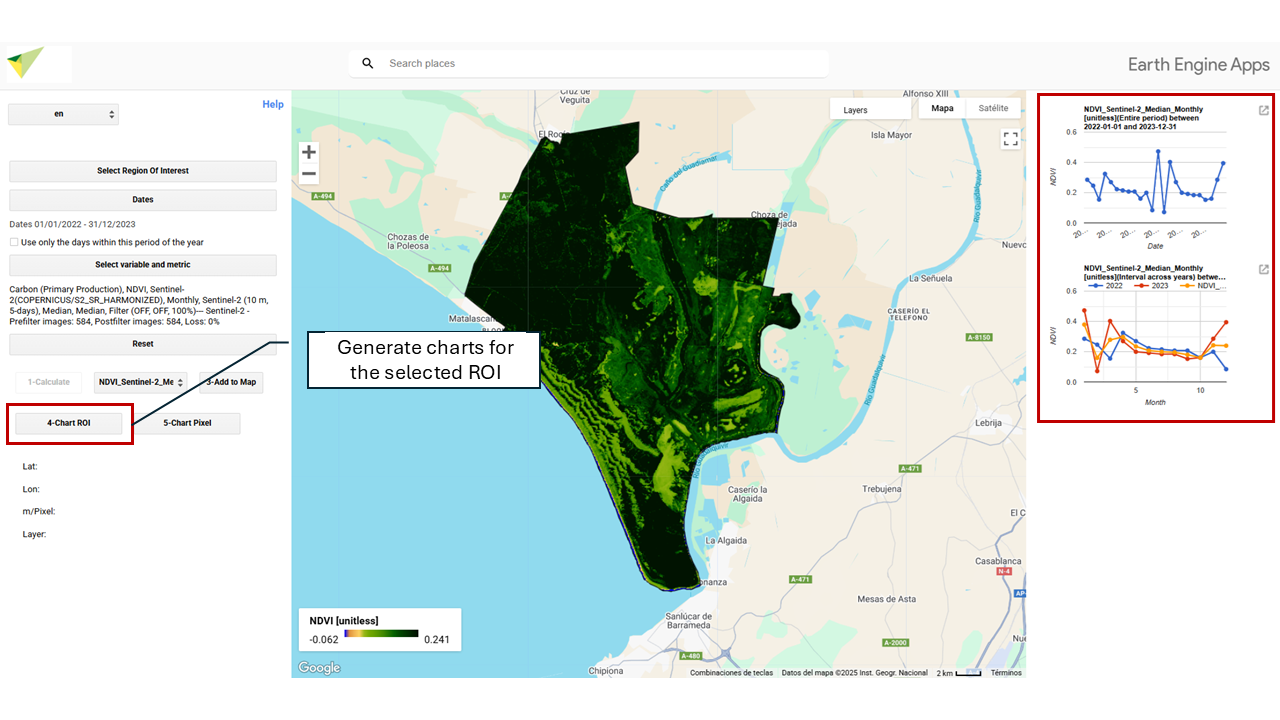Click the Search places input field

tap(600, 63)
